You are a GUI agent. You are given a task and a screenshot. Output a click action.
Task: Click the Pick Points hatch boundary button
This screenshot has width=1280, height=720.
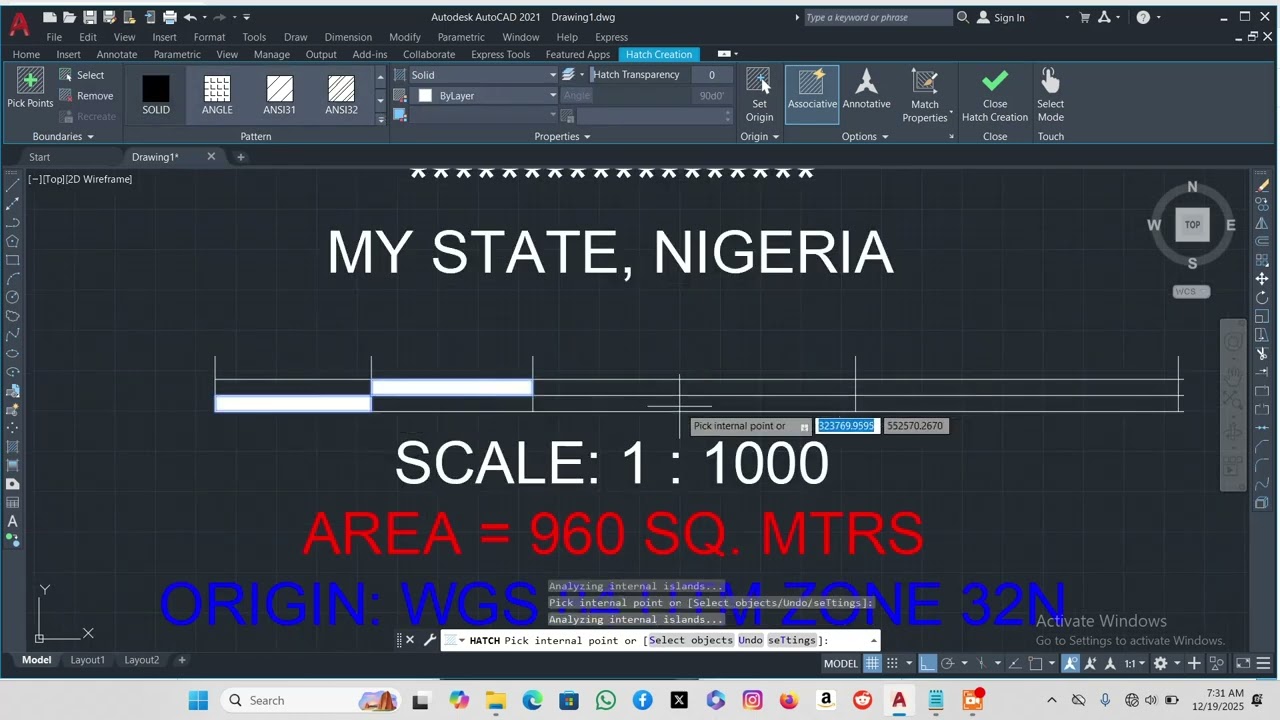tap(30, 88)
